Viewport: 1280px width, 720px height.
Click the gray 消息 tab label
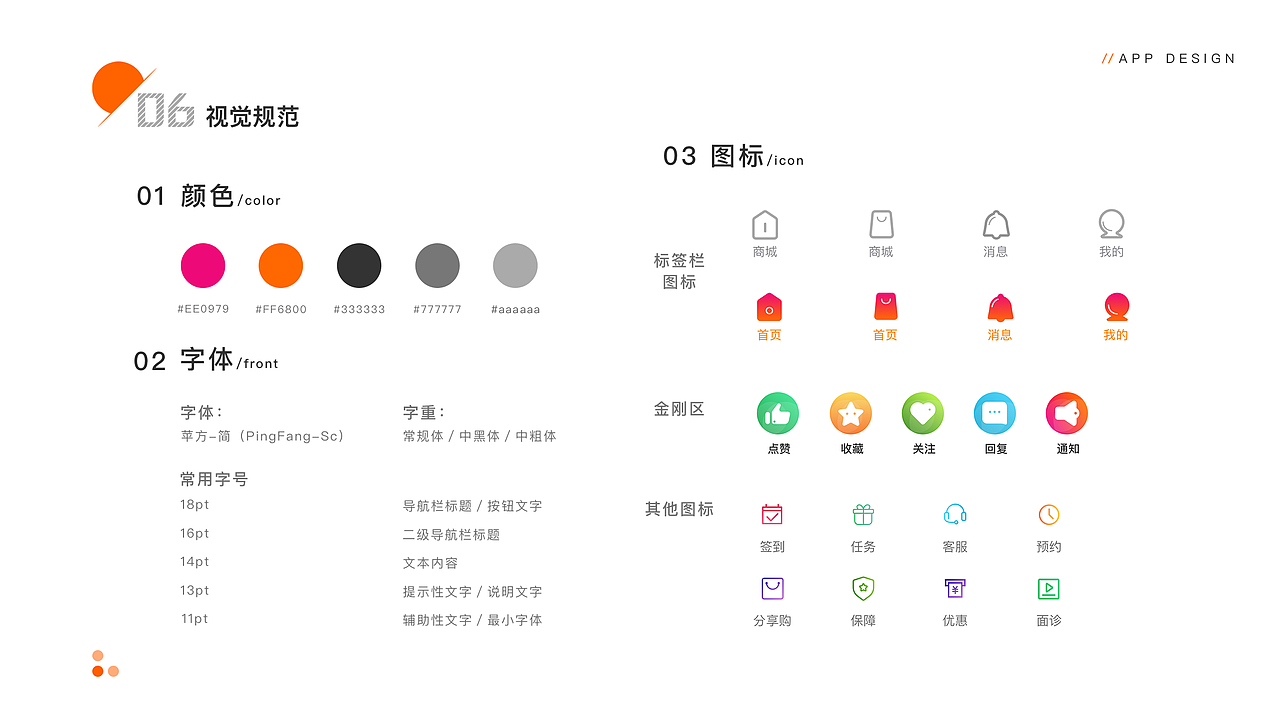pos(996,252)
